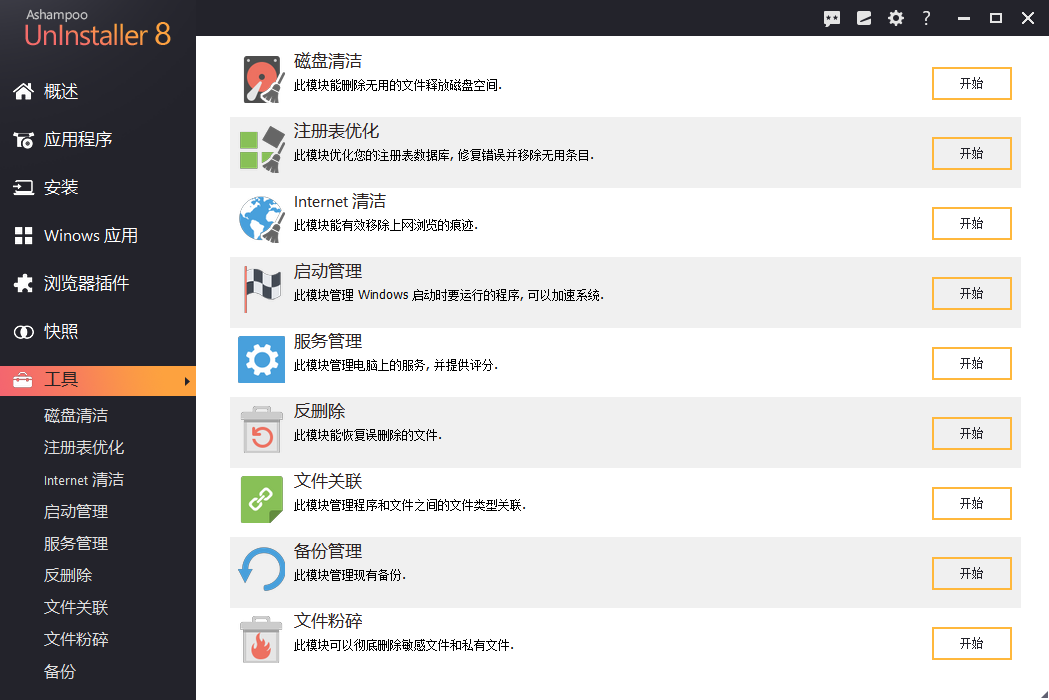Select 服务管理 in sidebar submenu
1049x700 pixels.
[x=76, y=543]
